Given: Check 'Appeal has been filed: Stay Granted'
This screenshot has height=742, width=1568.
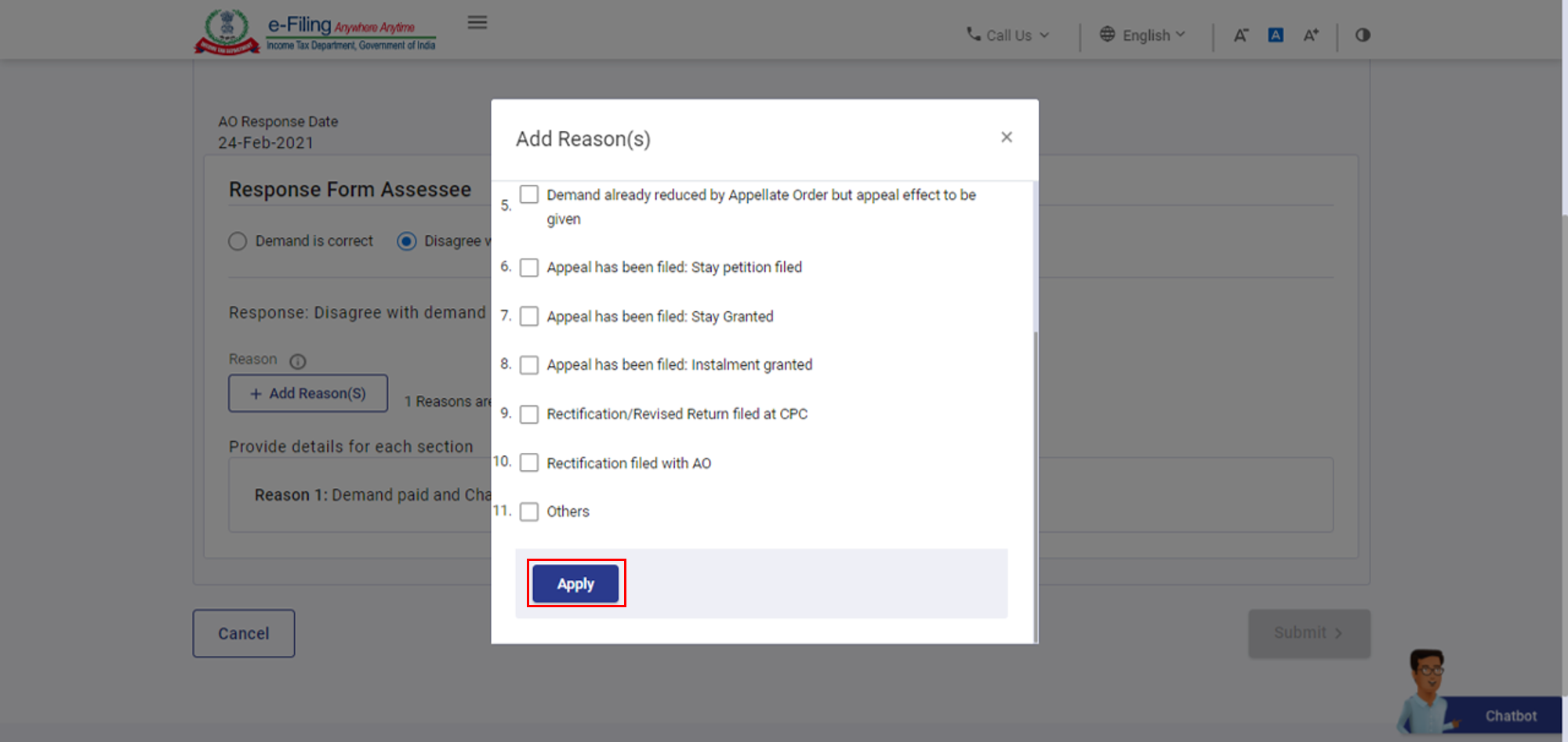Looking at the screenshot, I should (529, 317).
